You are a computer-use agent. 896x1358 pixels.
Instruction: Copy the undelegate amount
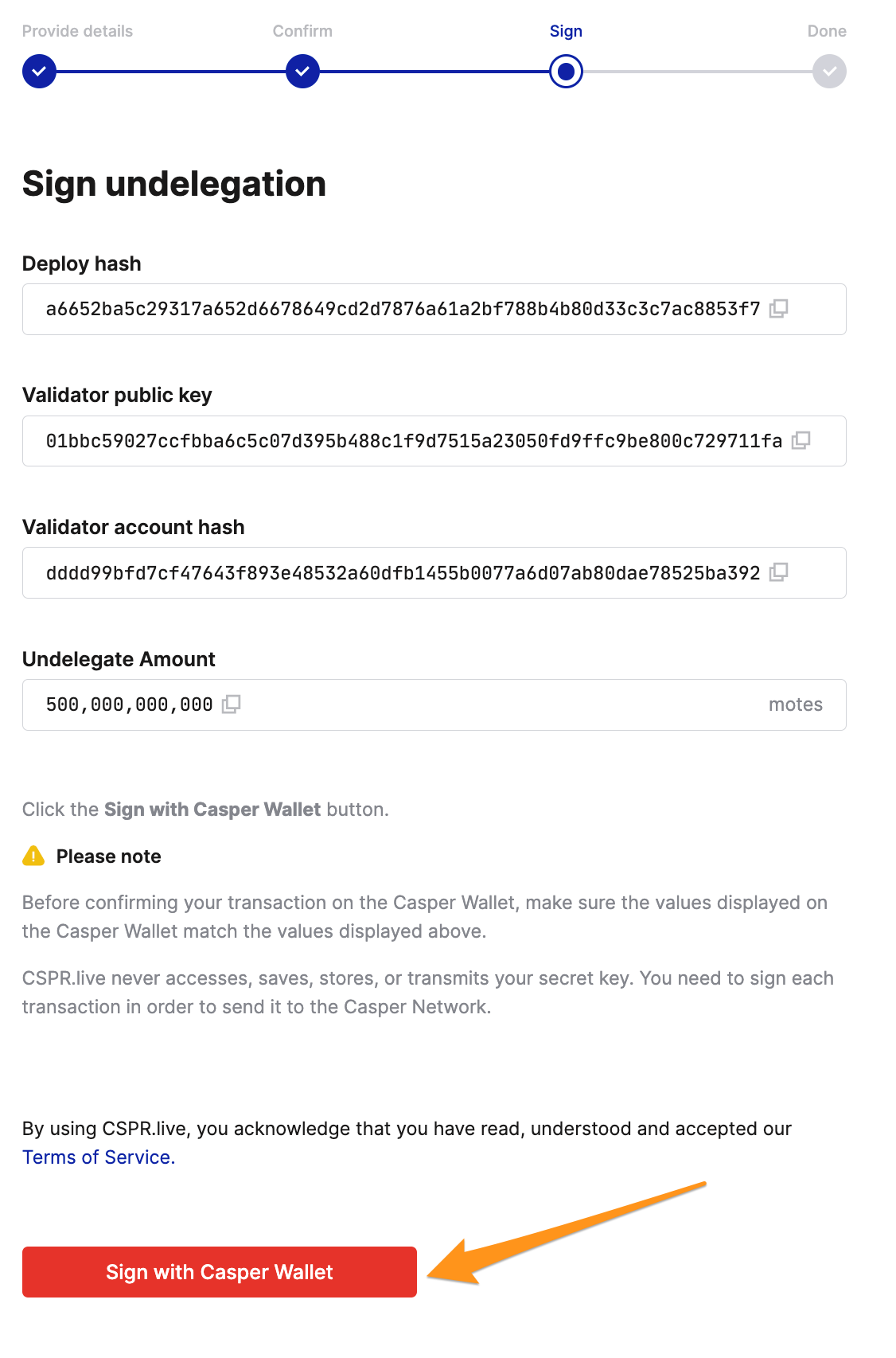pyautogui.click(x=231, y=704)
